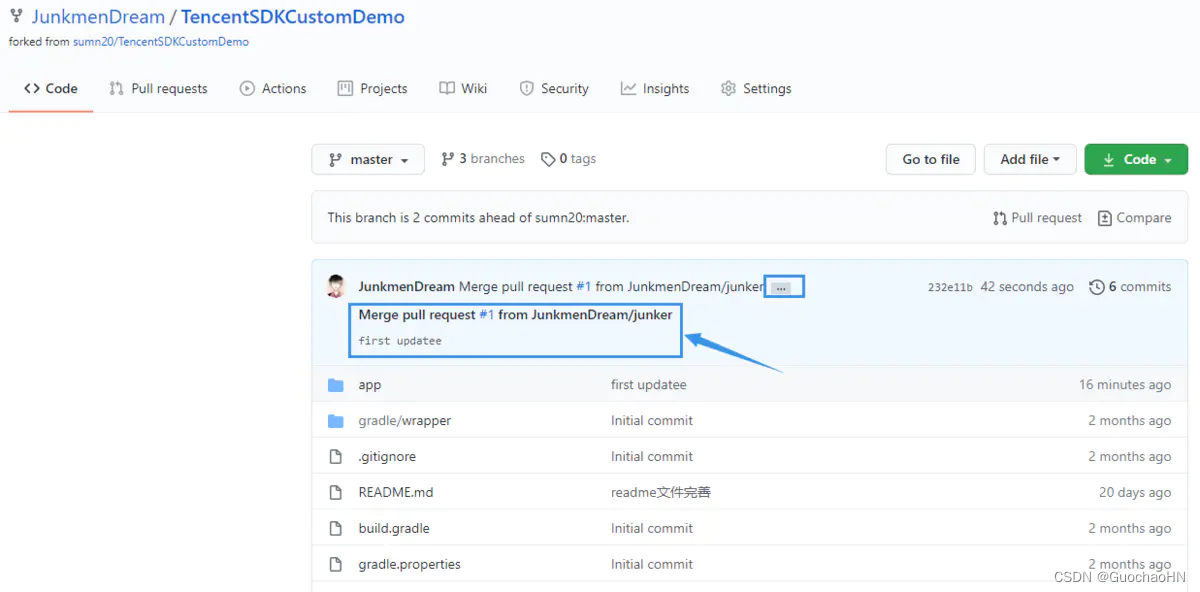This screenshot has height=592, width=1200.
Task: Click the .gitignore file icon
Action: point(336,457)
